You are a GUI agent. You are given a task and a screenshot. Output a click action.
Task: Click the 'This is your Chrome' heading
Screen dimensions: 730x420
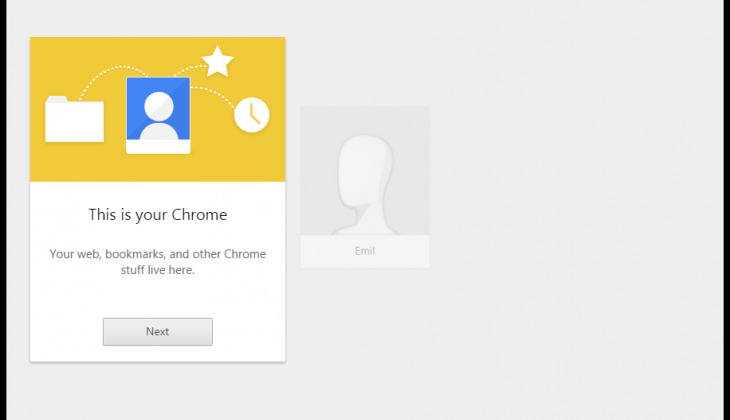[x=158, y=215]
